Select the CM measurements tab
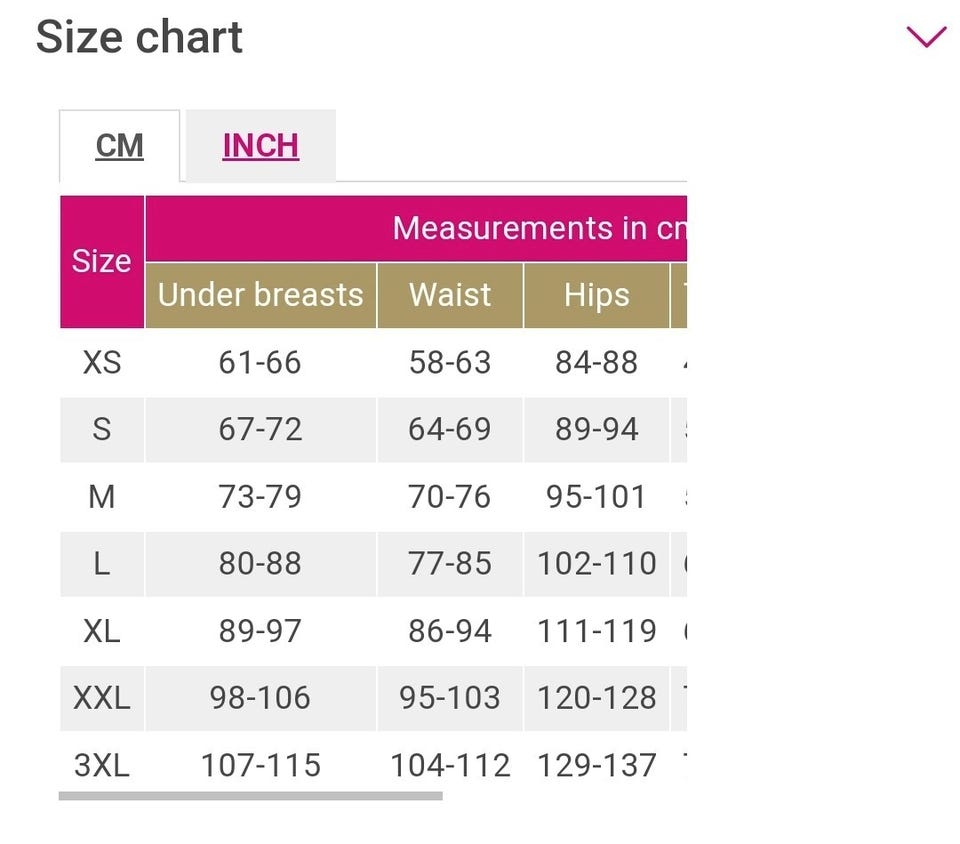The image size is (960, 844). coord(120,146)
